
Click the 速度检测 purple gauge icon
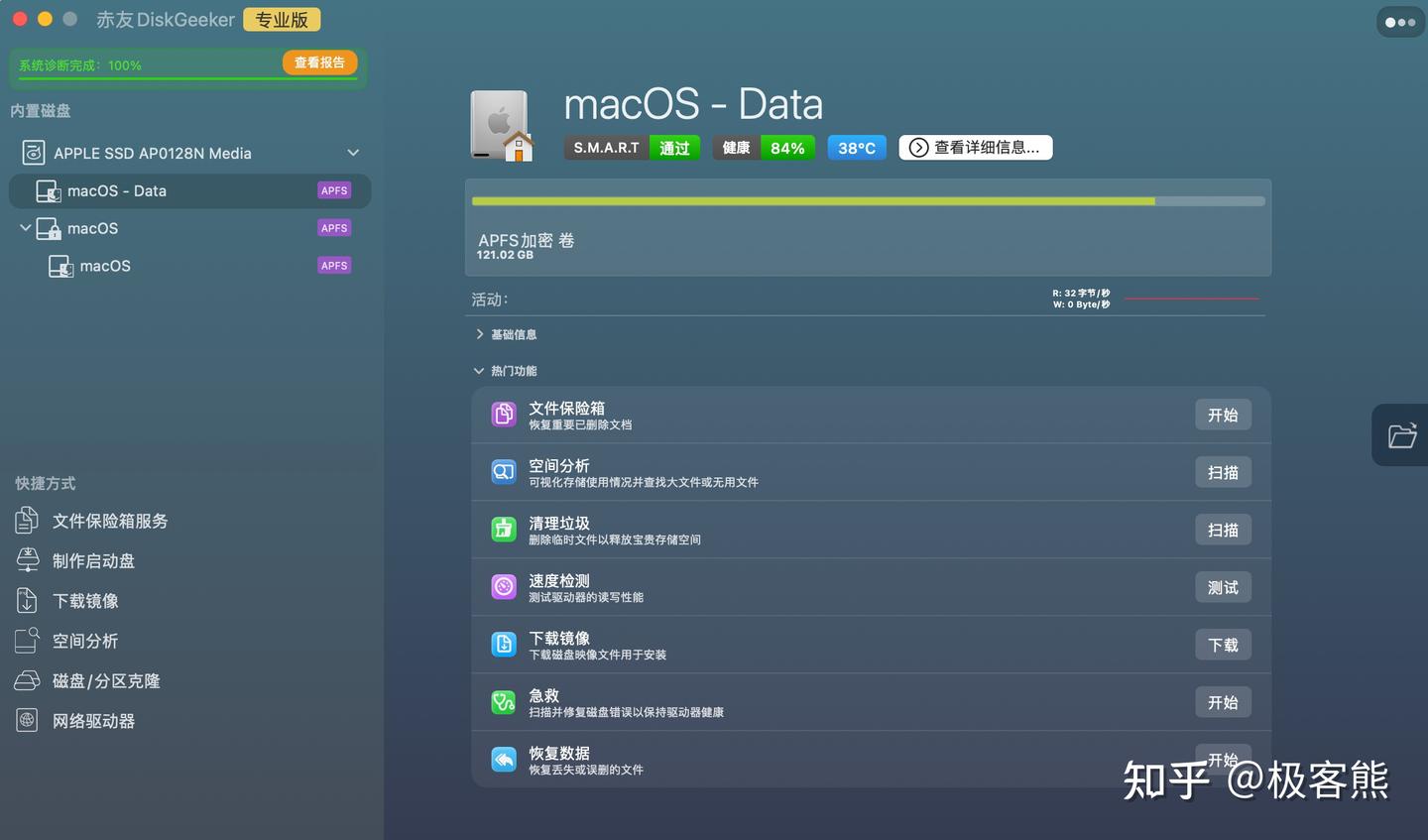(504, 587)
